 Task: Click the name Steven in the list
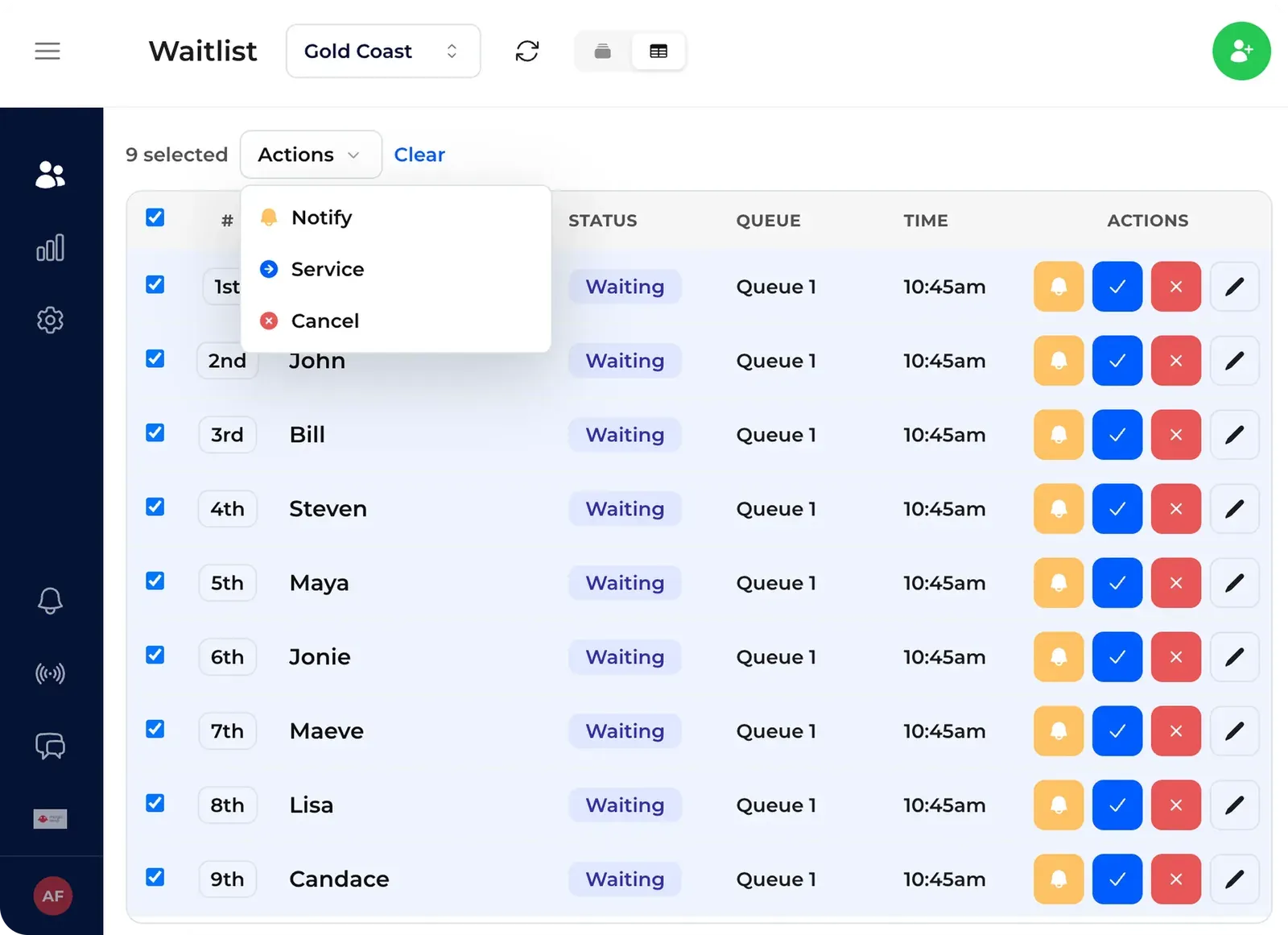(x=328, y=509)
